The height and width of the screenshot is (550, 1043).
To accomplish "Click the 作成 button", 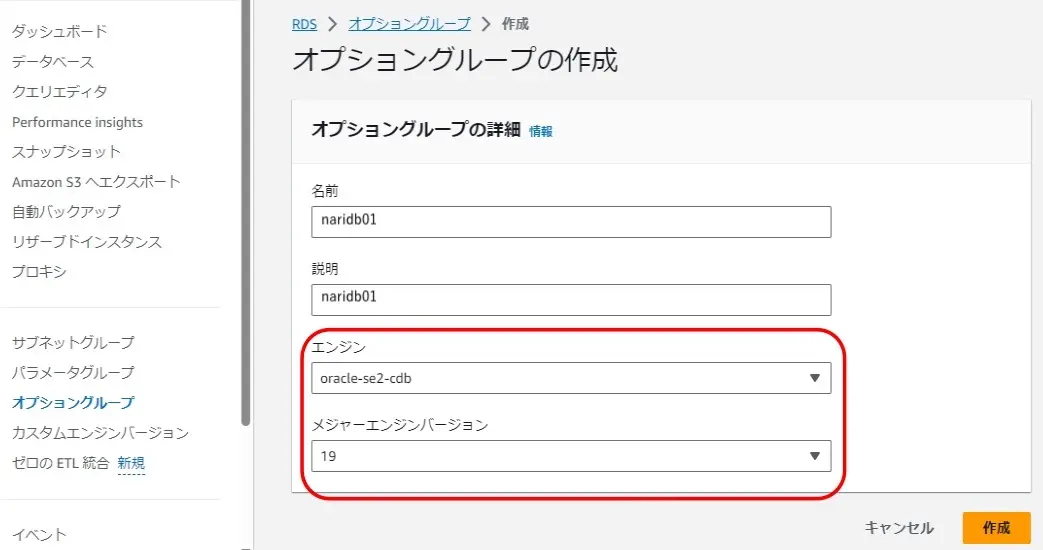I will tap(996, 528).
